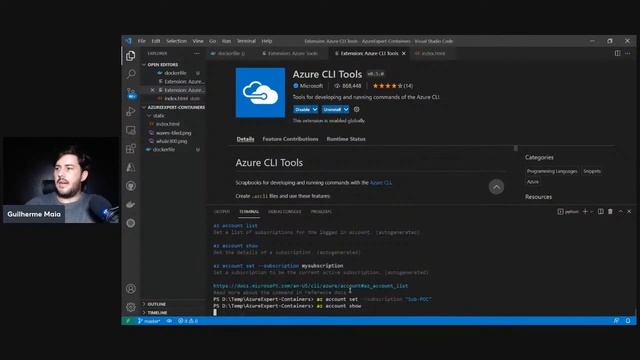Open the Disable dropdown arrow

315,109
